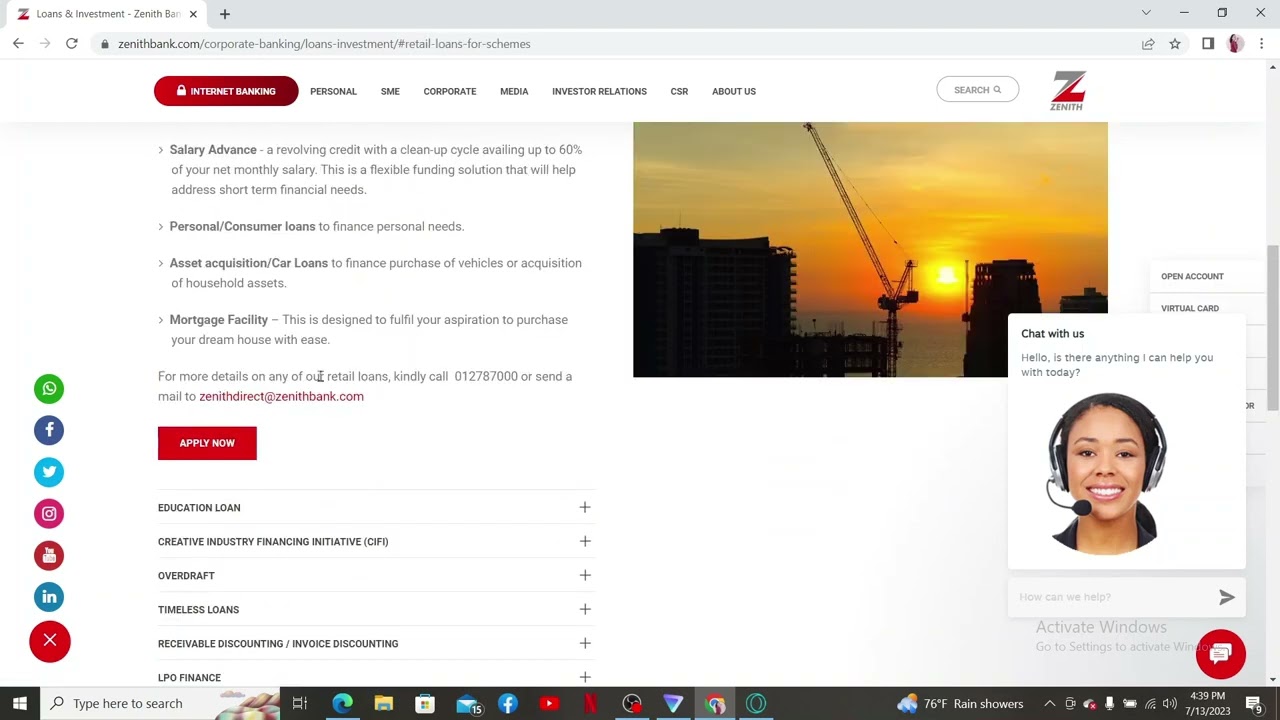Expand the Timeless Loans section

pyautogui.click(x=375, y=610)
